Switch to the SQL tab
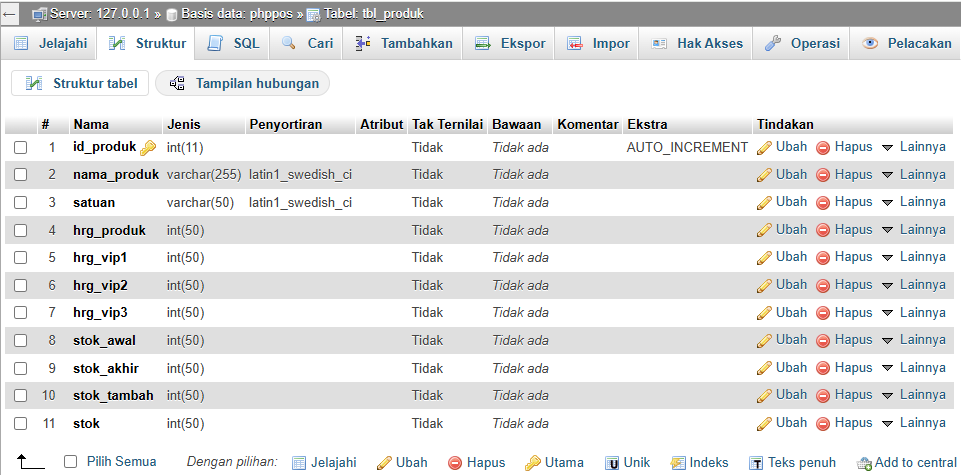Screen dimensions: 961x475 (234, 44)
